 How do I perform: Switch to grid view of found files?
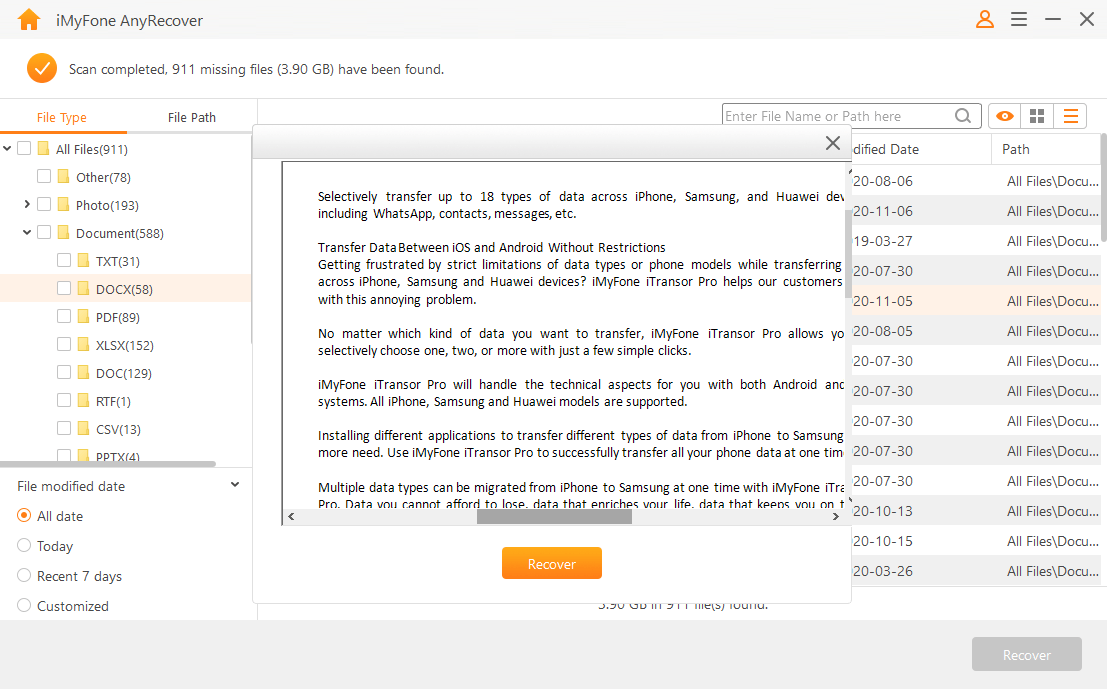(x=1037, y=115)
